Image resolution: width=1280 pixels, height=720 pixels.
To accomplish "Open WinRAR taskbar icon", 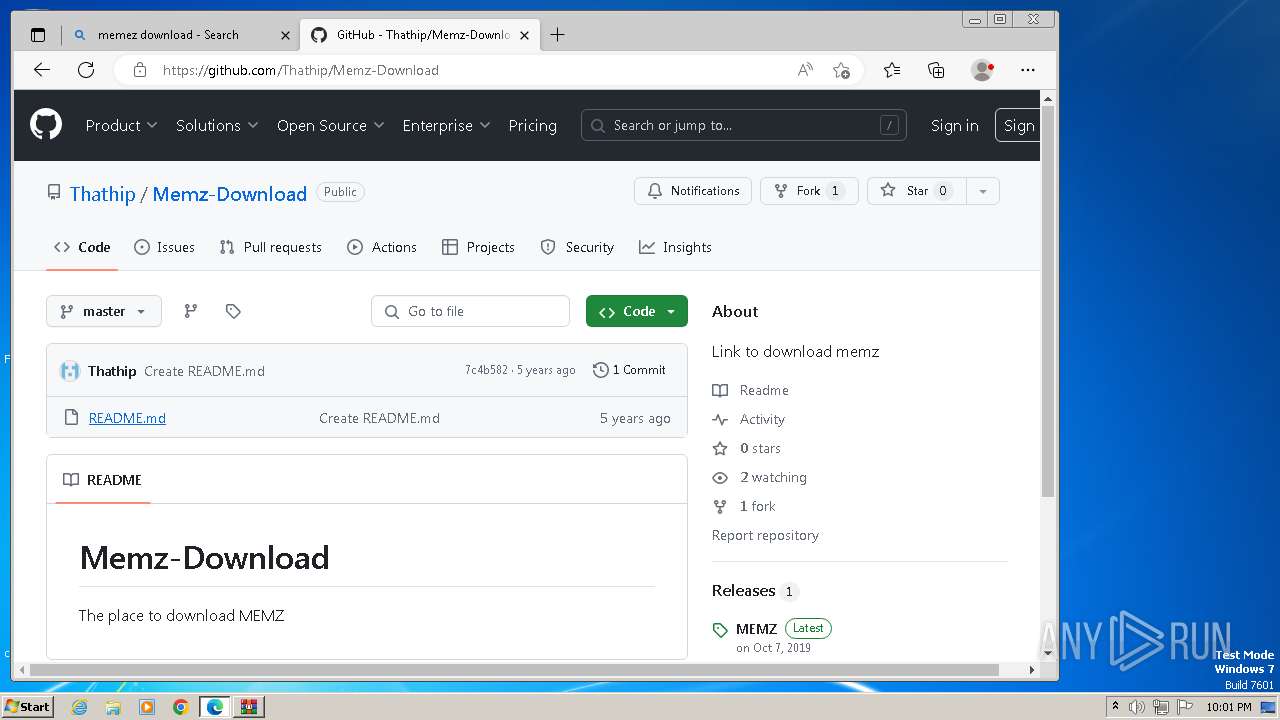I will 248,707.
